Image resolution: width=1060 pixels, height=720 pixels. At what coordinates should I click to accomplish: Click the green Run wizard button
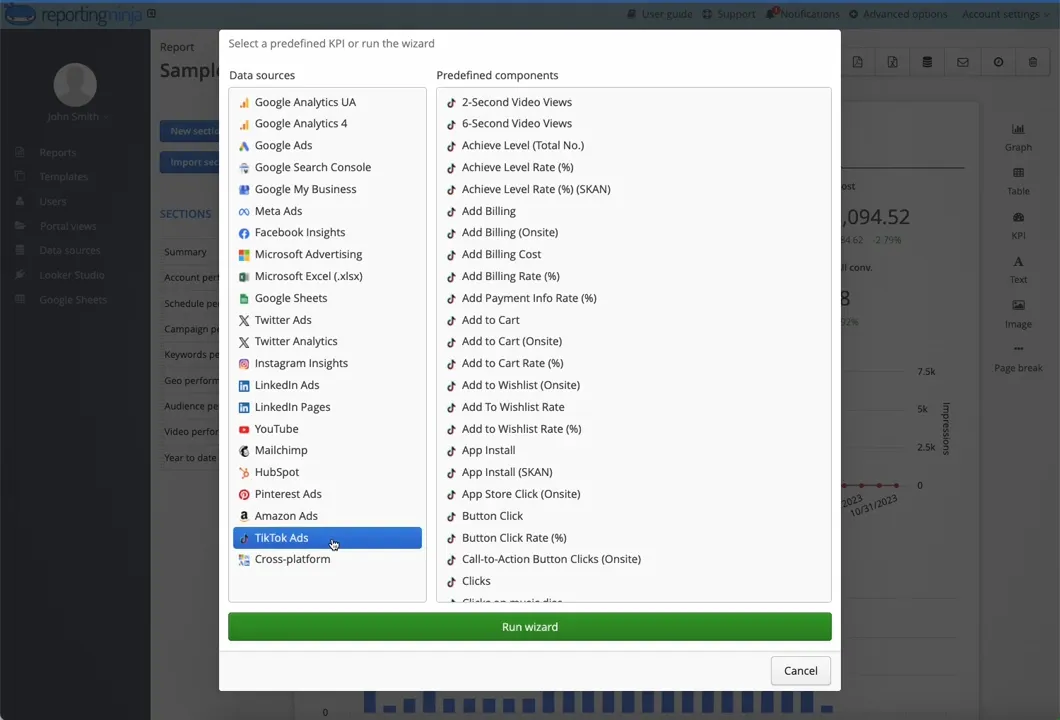click(x=530, y=627)
